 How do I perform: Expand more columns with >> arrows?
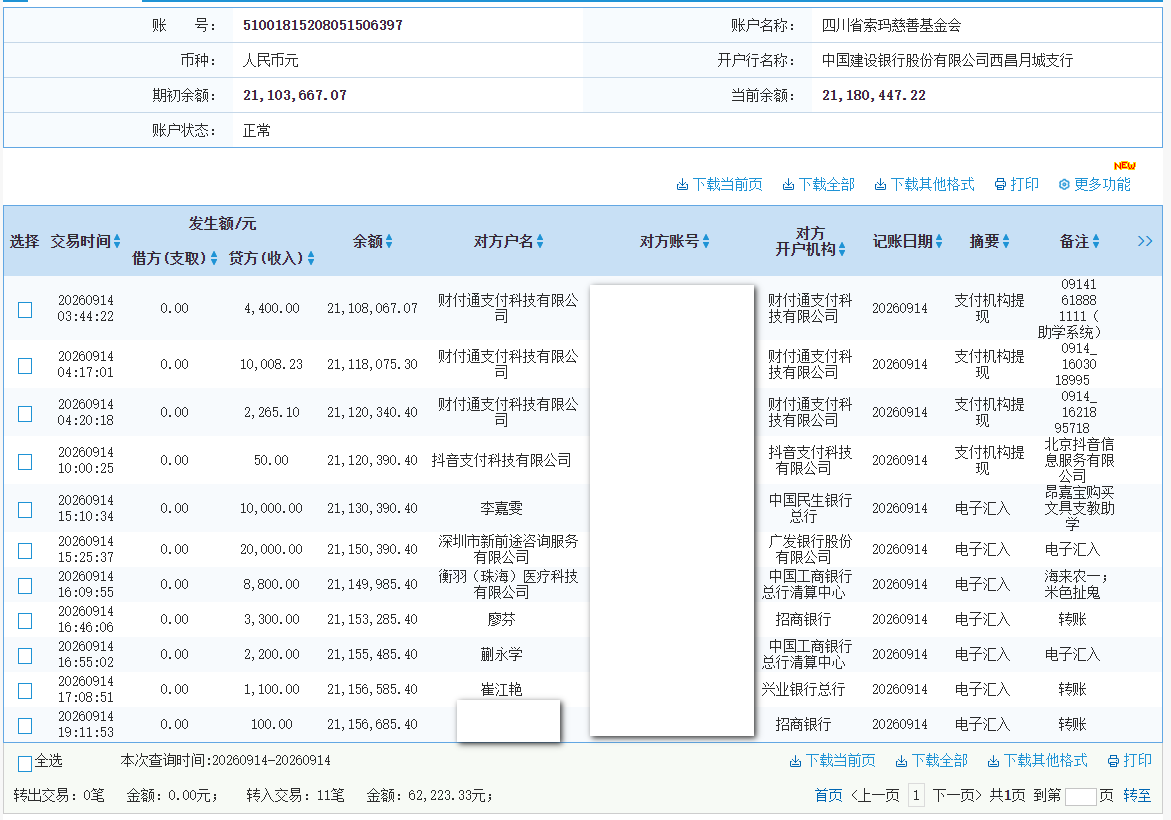[x=1145, y=241]
